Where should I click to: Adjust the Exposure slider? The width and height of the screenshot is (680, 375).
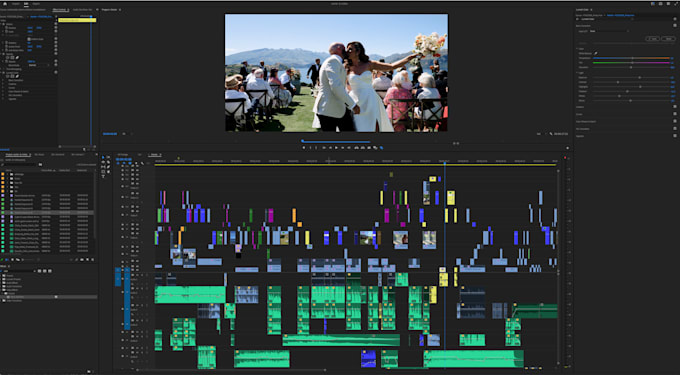click(631, 78)
